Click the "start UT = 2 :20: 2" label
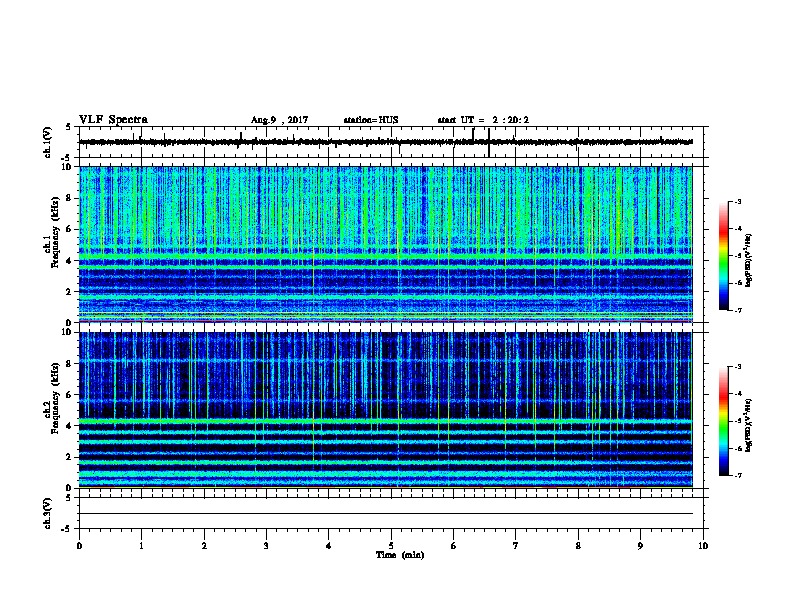The height and width of the screenshot is (612, 792). pos(483,120)
